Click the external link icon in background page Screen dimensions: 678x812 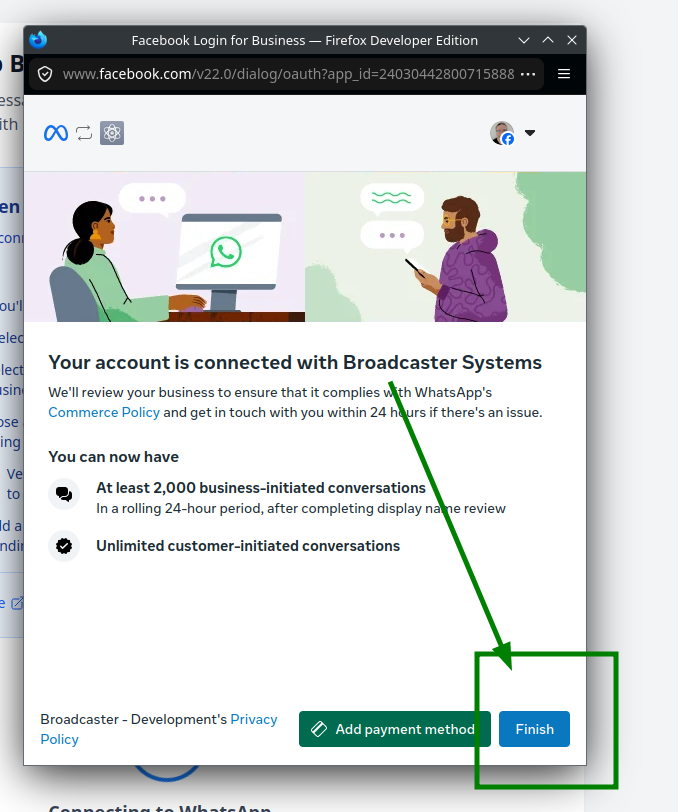(x=17, y=603)
